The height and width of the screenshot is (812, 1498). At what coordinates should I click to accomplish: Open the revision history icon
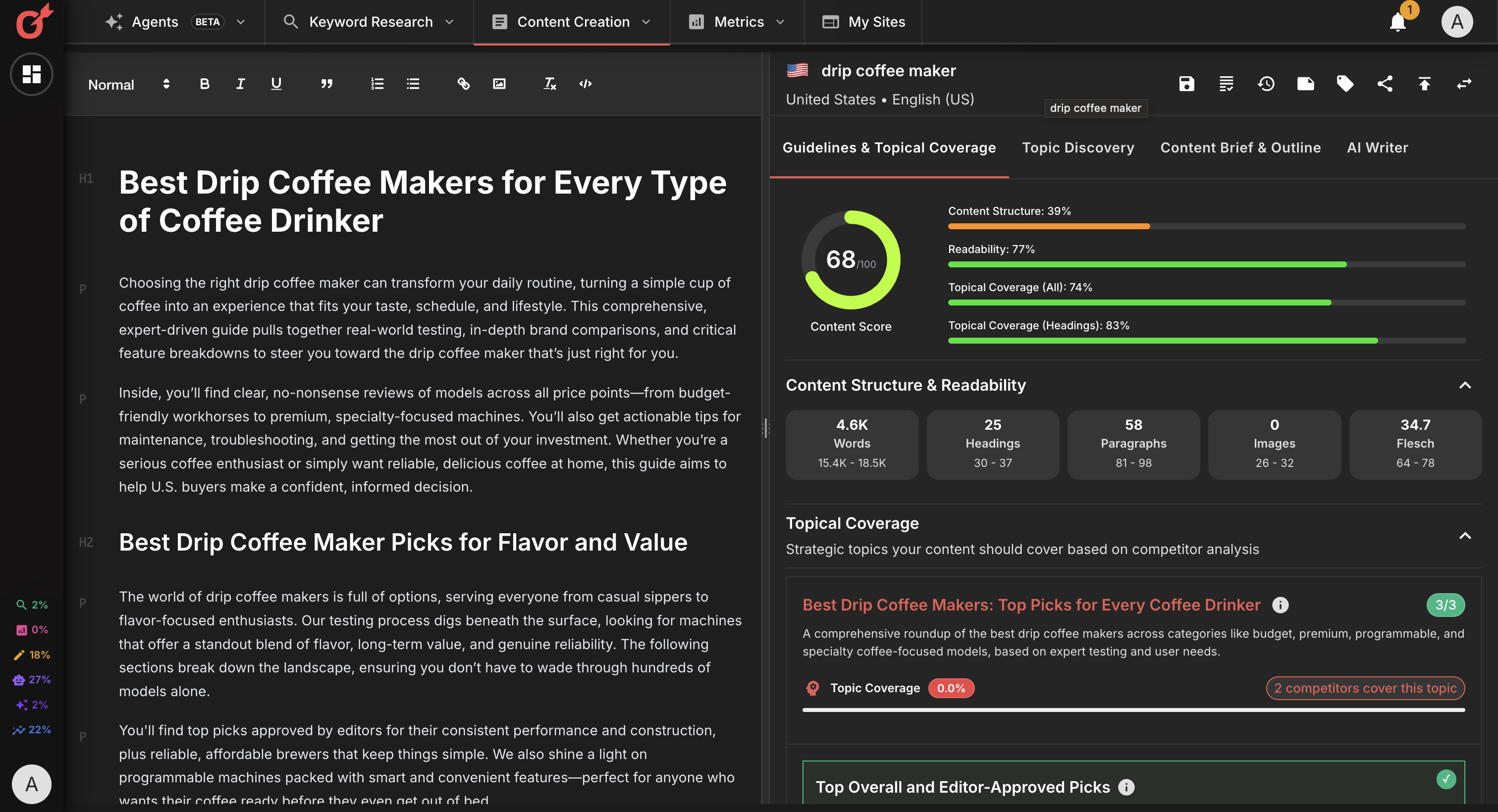point(1266,84)
